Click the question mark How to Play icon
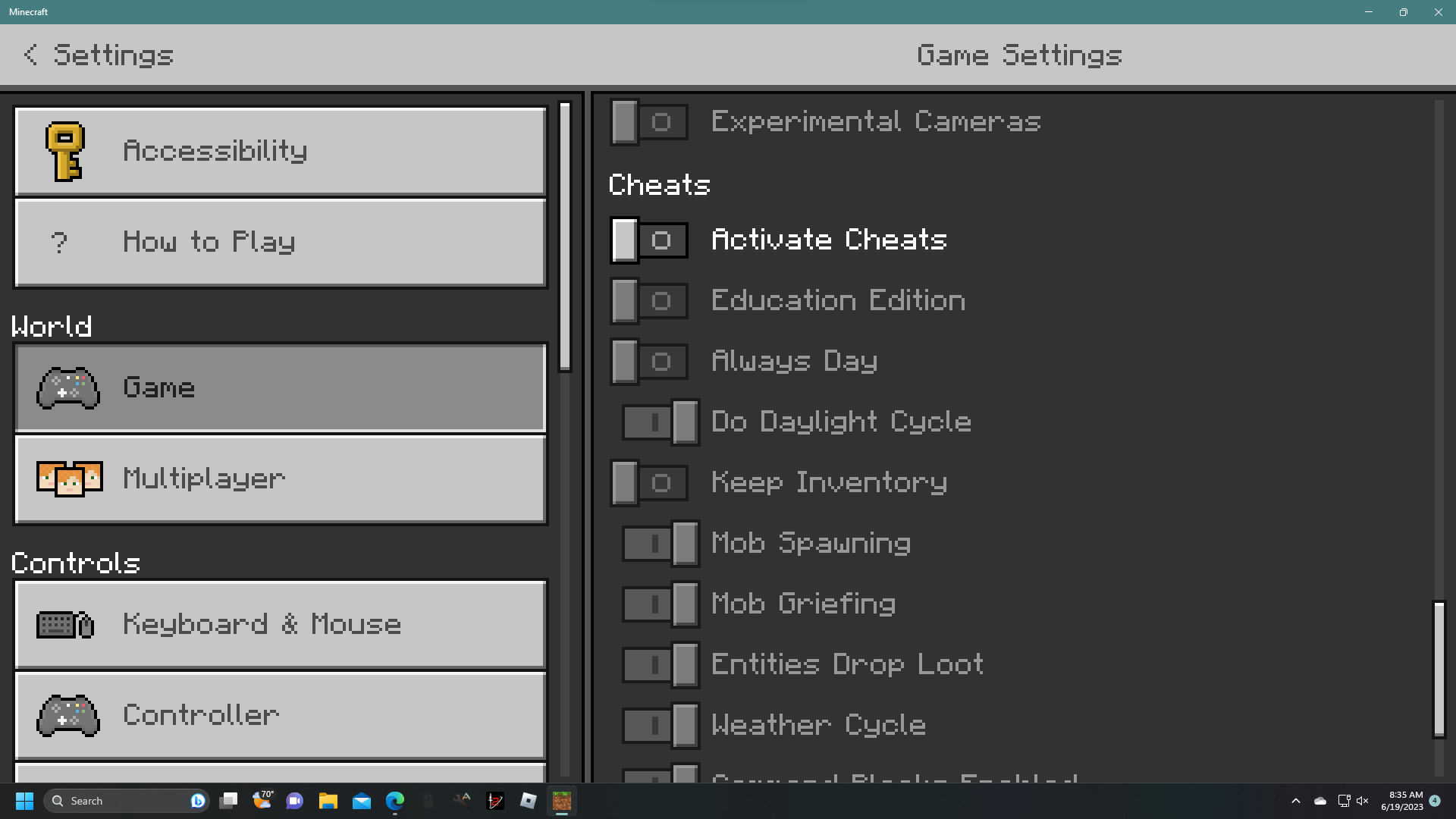 click(x=59, y=243)
